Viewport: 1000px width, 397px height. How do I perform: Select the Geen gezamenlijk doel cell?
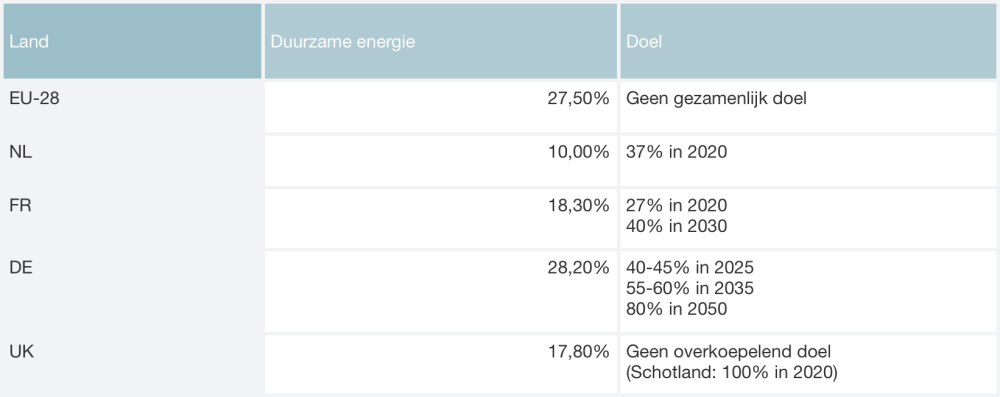pyautogui.click(x=807, y=107)
